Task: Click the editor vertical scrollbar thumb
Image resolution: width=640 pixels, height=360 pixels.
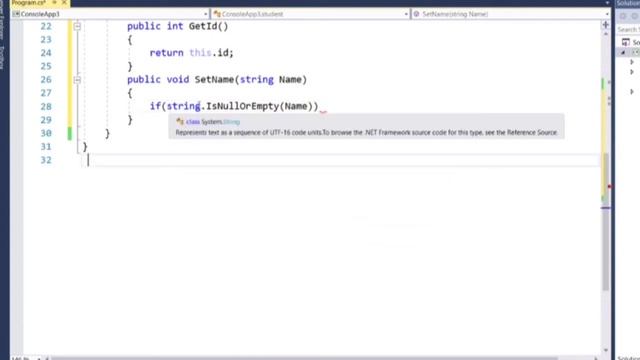Action: click(606, 222)
